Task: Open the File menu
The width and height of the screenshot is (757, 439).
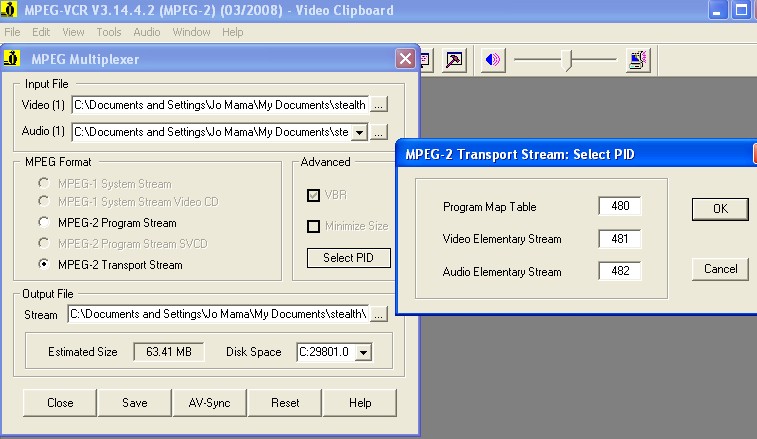Action: point(12,32)
